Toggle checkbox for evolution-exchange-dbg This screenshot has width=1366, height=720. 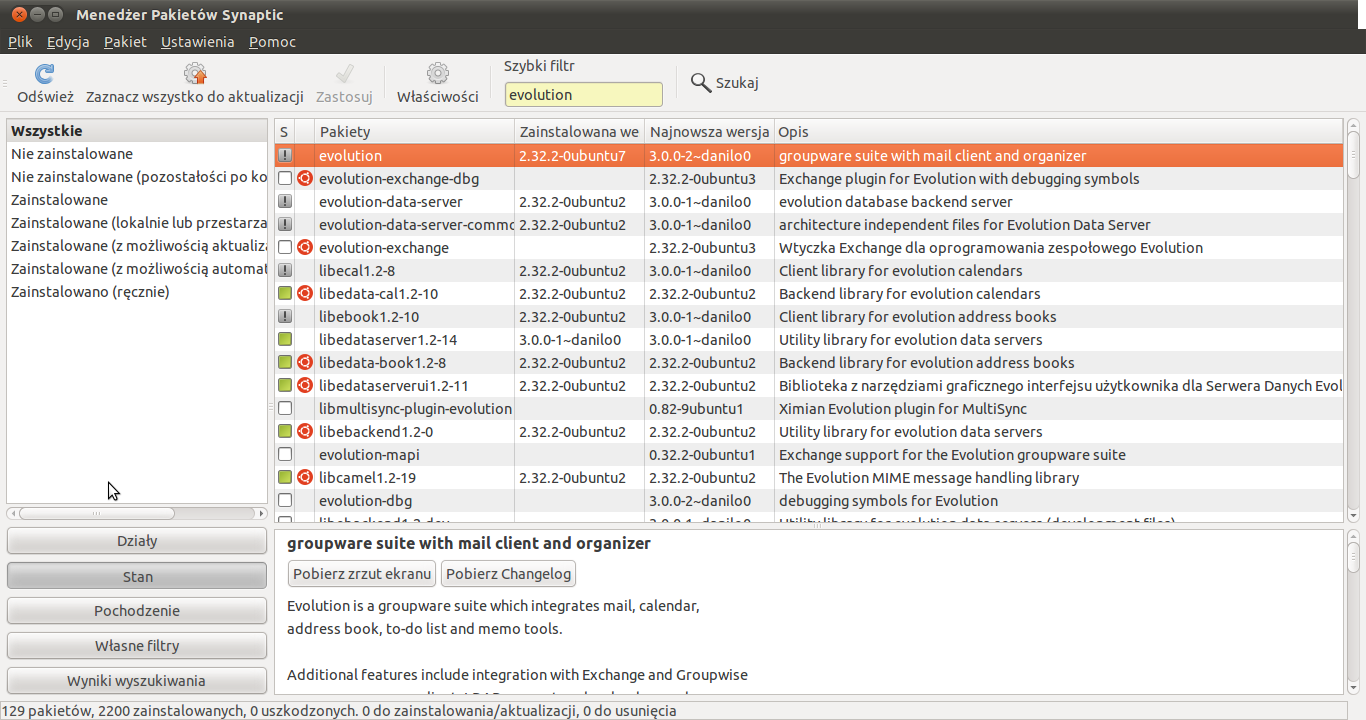[x=285, y=179]
